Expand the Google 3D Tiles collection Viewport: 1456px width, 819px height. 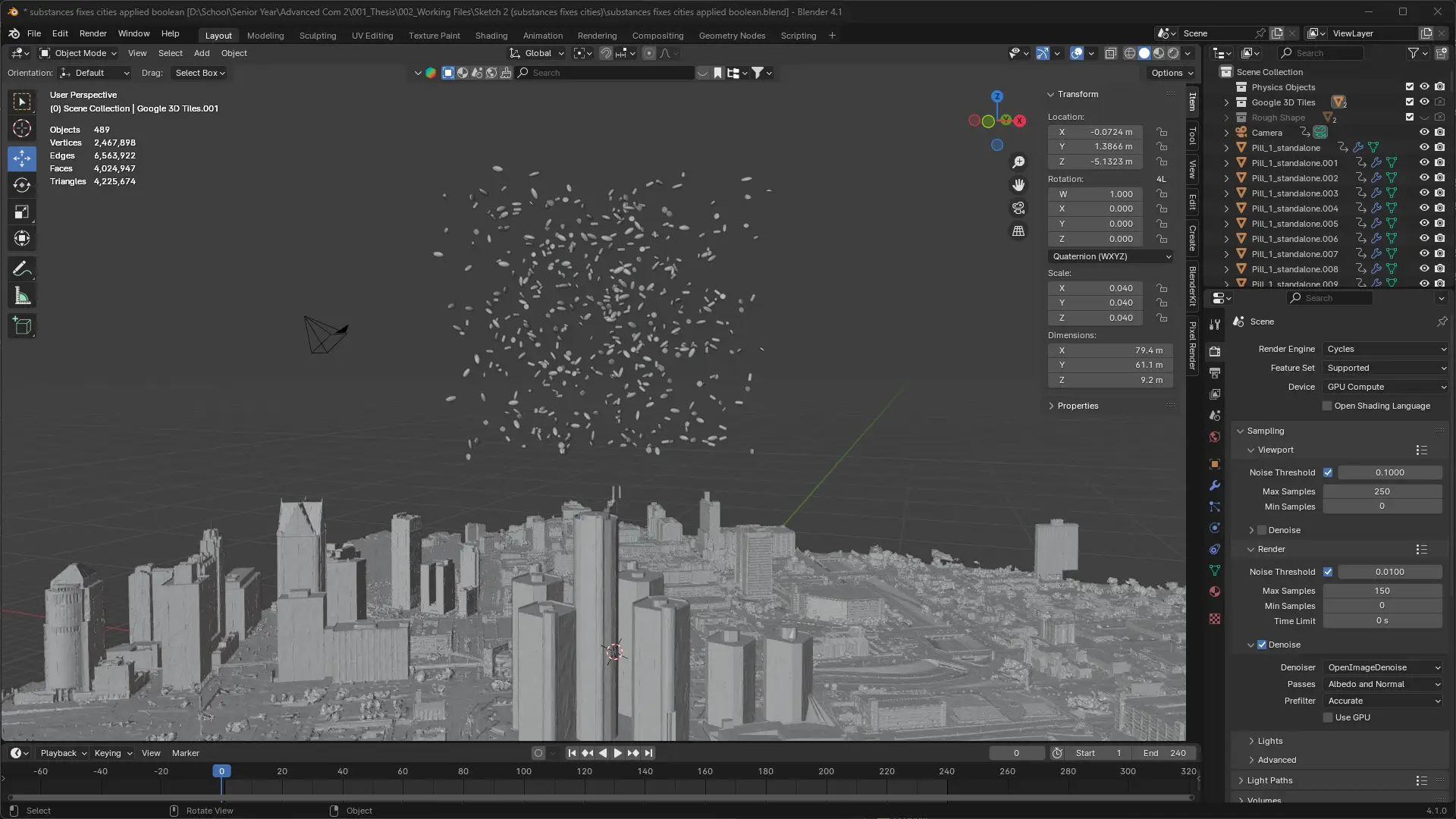point(1226,102)
